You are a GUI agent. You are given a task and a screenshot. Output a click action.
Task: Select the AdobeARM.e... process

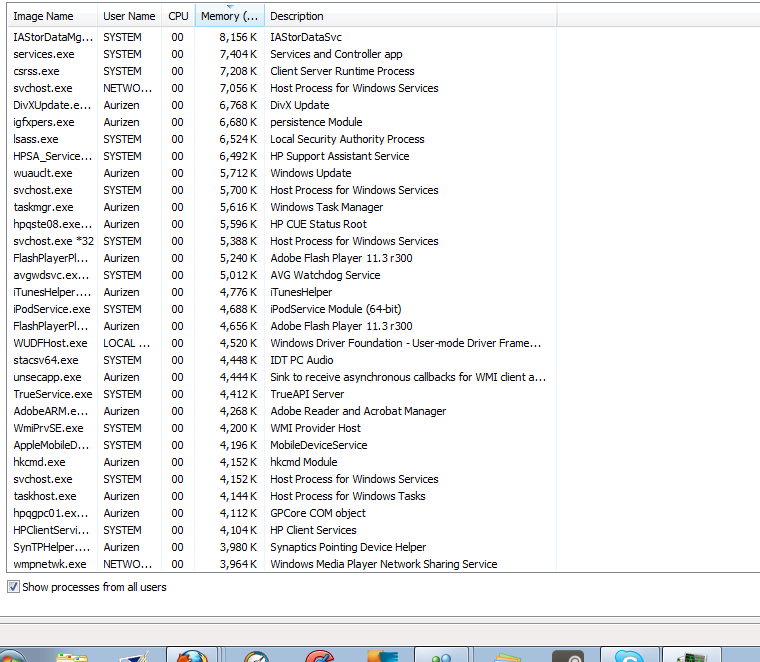(x=282, y=411)
